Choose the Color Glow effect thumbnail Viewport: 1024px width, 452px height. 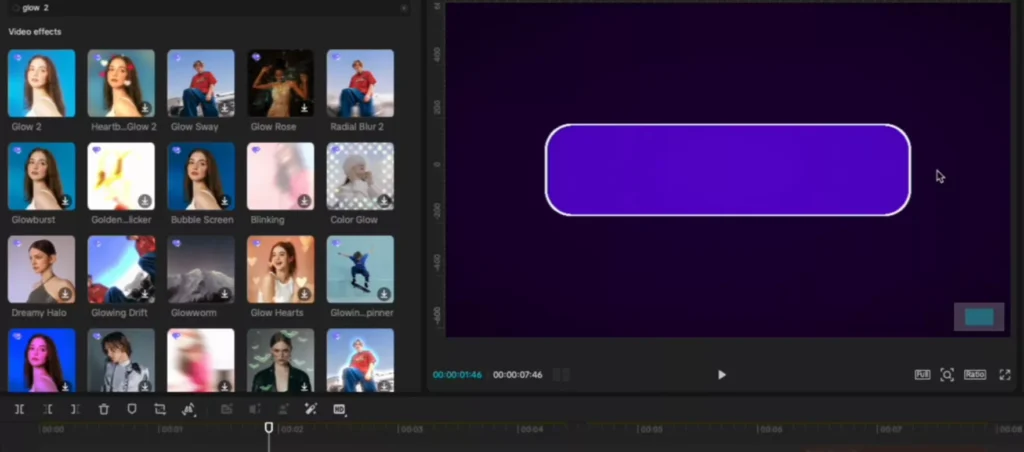tap(360, 176)
